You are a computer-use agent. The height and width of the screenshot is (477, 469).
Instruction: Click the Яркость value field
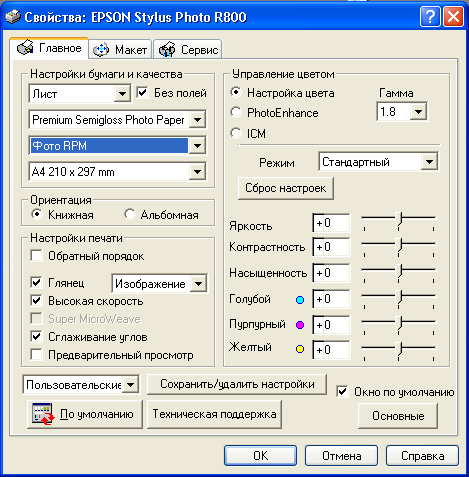coord(331,223)
